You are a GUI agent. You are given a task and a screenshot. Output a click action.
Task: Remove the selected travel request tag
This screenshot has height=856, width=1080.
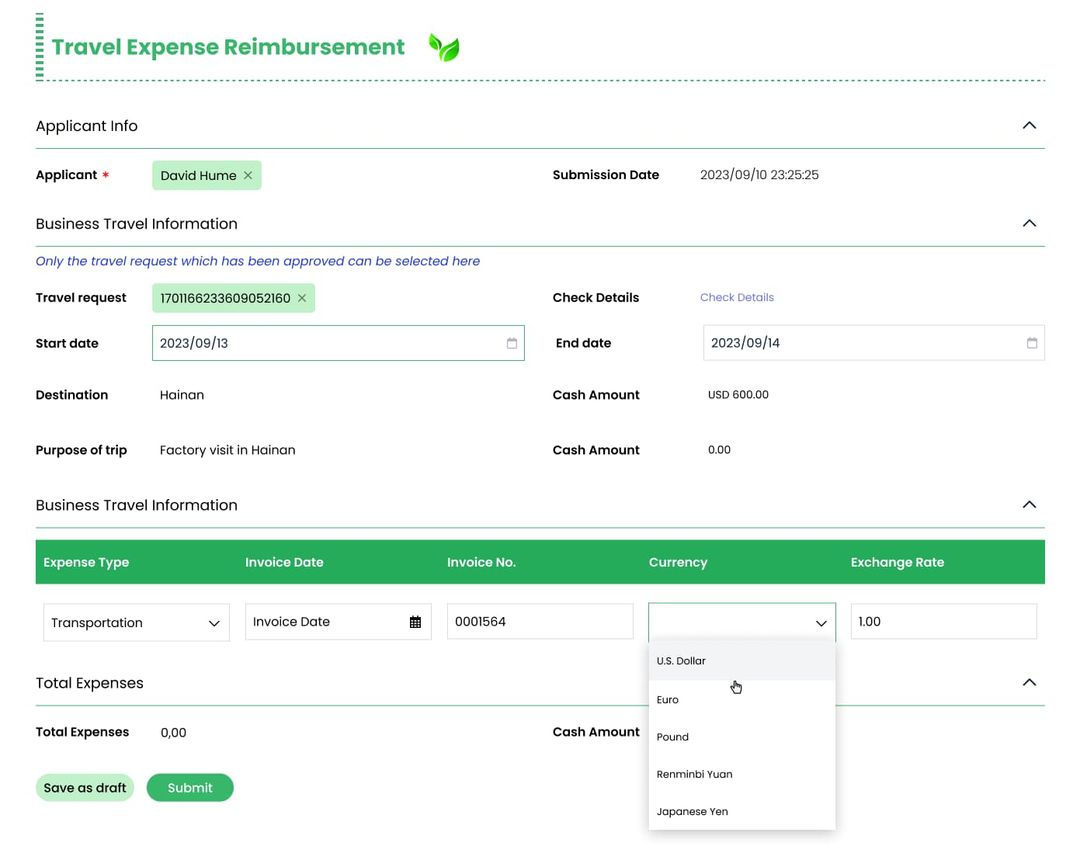pyautogui.click(x=302, y=297)
